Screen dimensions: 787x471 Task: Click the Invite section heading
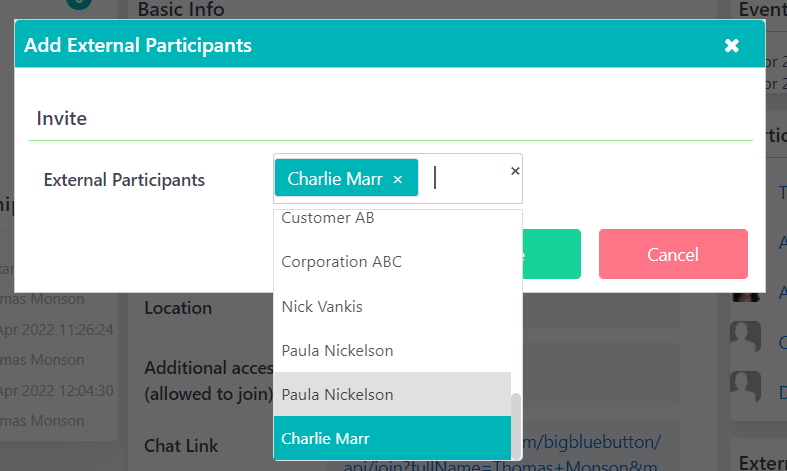pyautogui.click(x=62, y=119)
